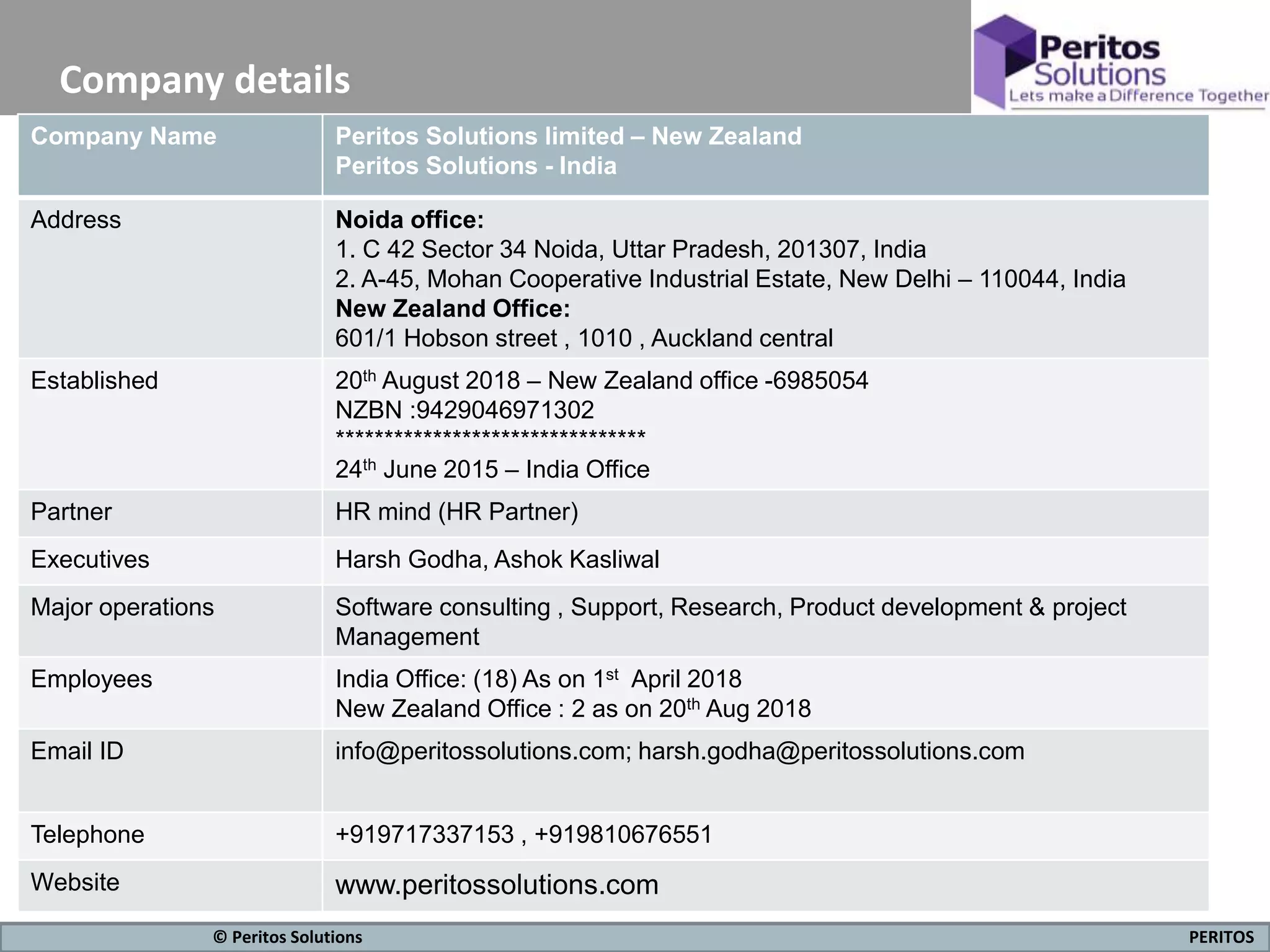Select the +919717337153 phone number
Viewport: 1270px width, 952px height.
[425, 834]
